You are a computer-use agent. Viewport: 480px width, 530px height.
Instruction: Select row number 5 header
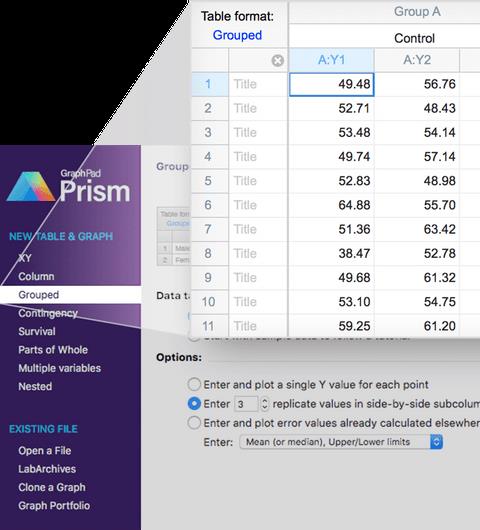pyautogui.click(x=210, y=180)
